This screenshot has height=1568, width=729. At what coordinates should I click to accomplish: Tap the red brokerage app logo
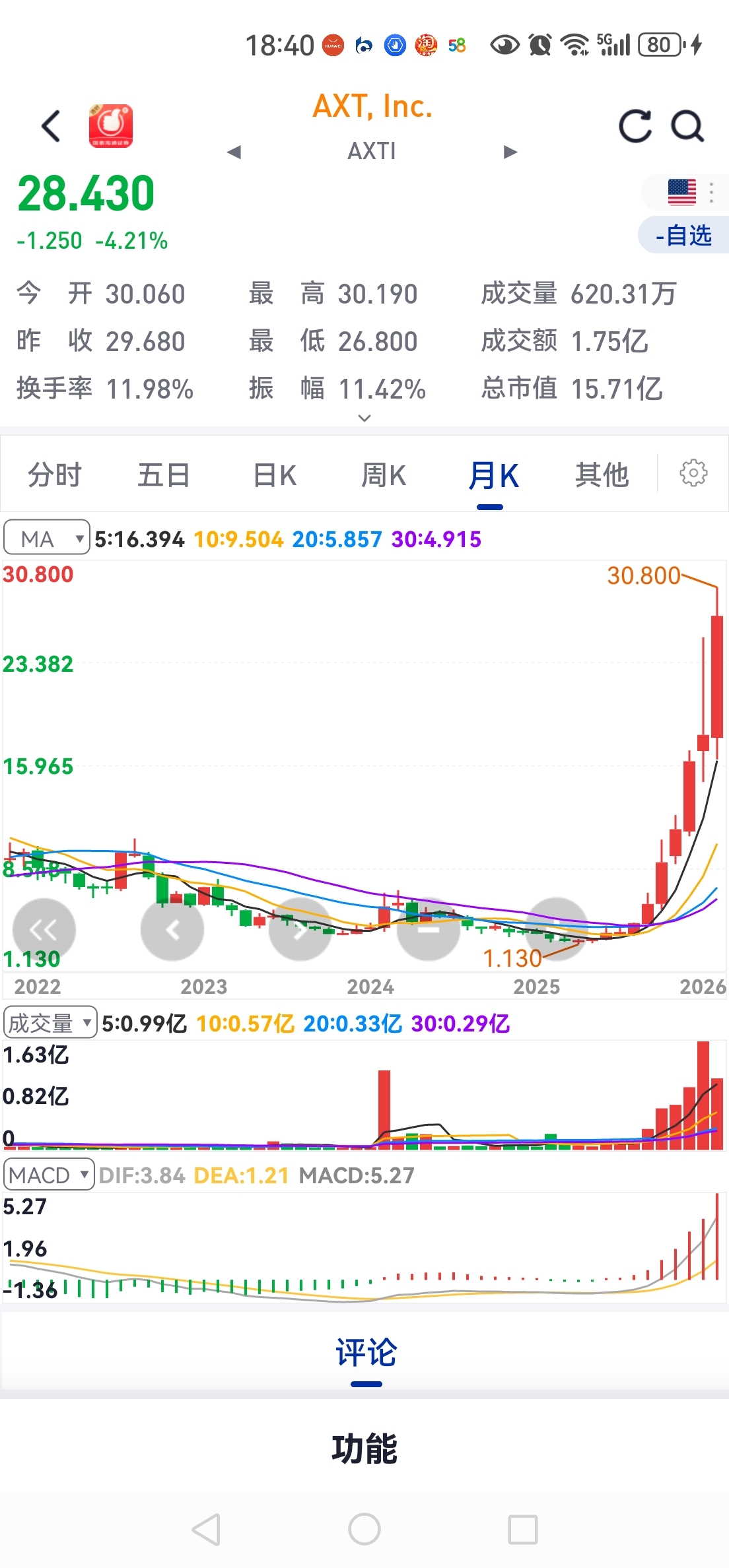[111, 125]
